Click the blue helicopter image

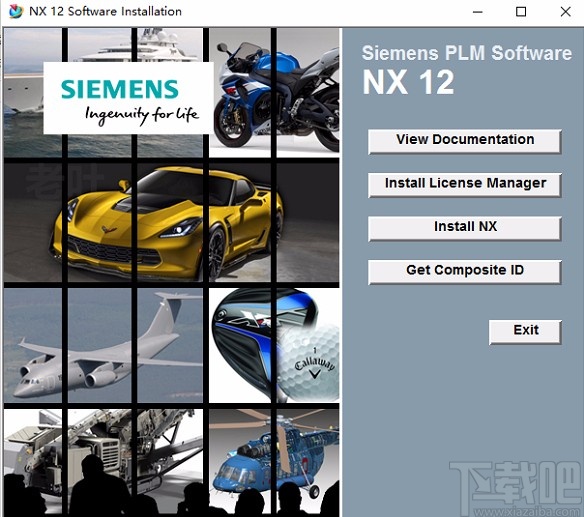point(274,462)
